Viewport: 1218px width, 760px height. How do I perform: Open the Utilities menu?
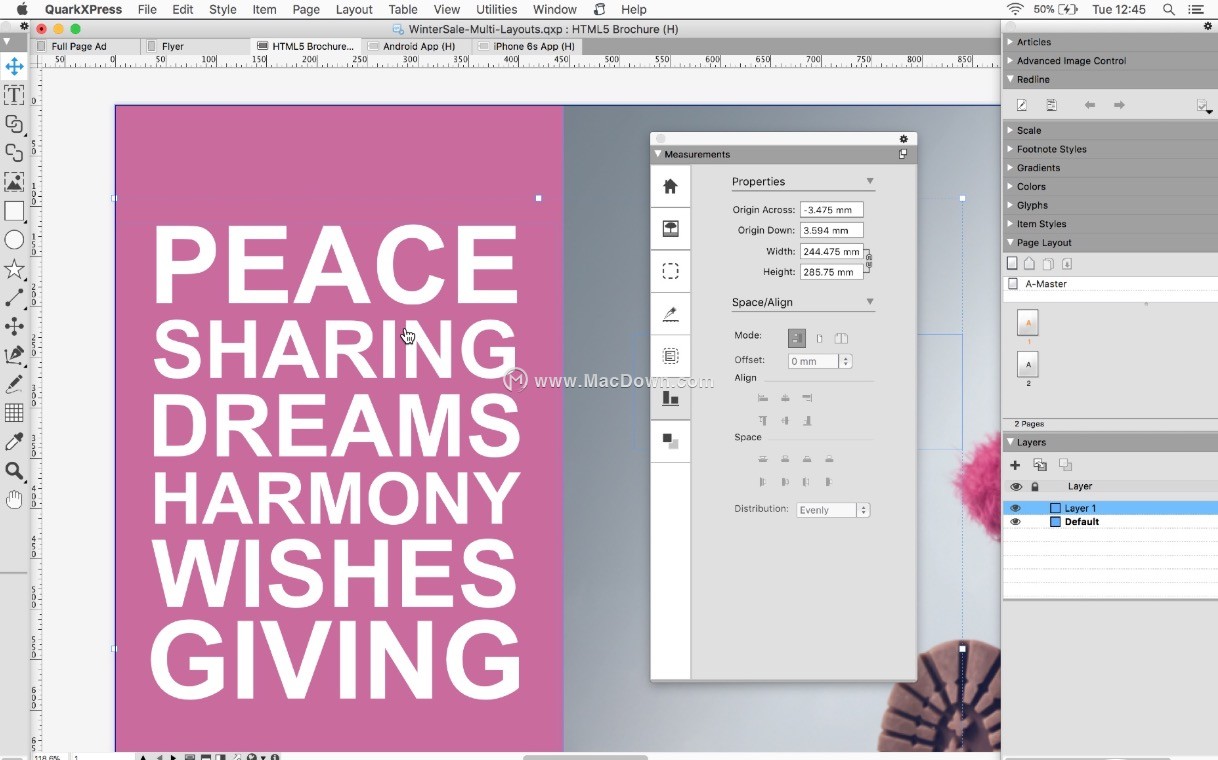click(x=496, y=9)
